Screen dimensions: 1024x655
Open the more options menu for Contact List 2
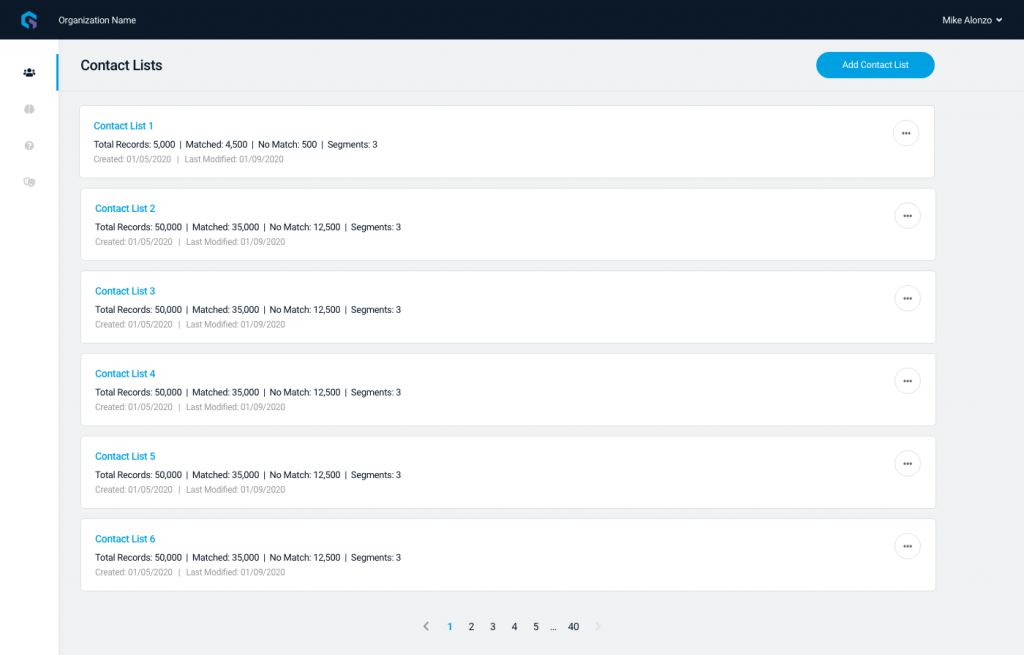click(907, 216)
